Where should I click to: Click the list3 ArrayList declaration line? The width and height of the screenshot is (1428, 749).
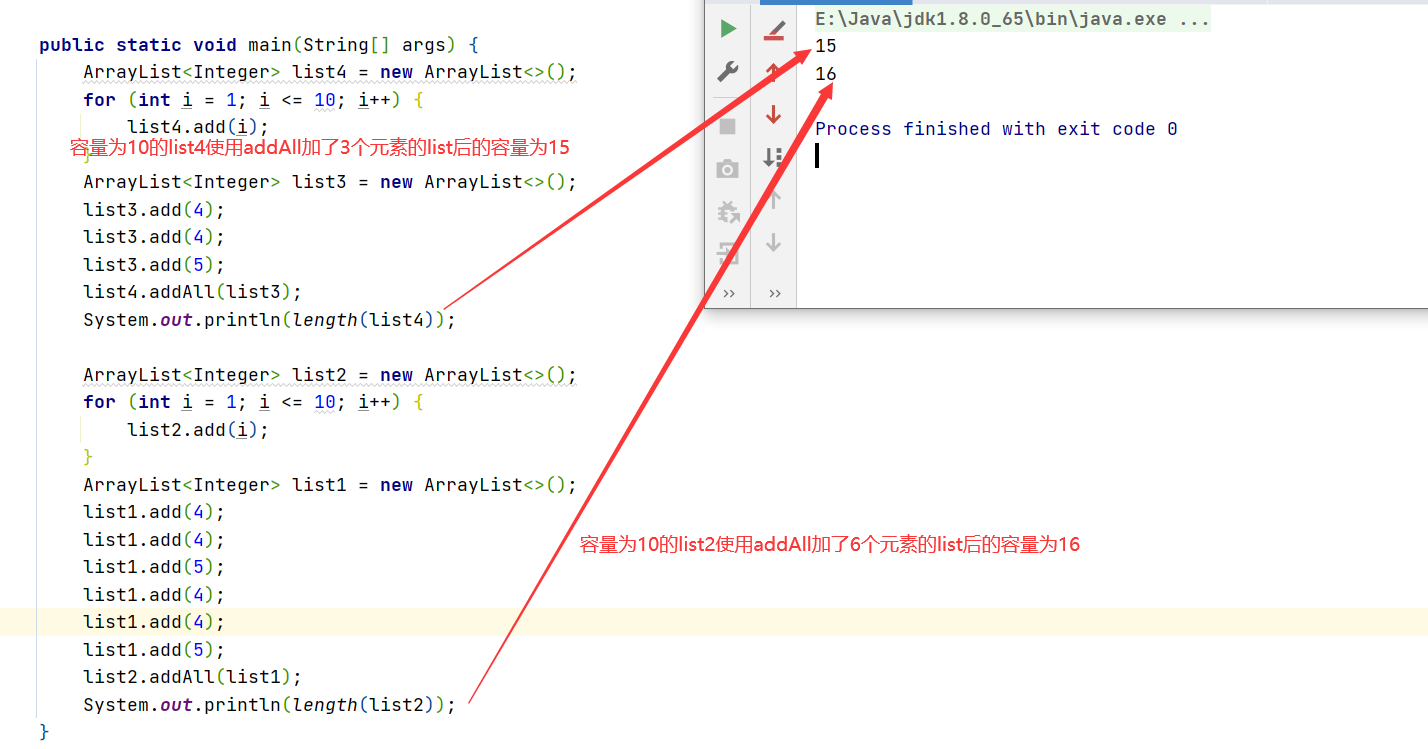(x=330, y=182)
